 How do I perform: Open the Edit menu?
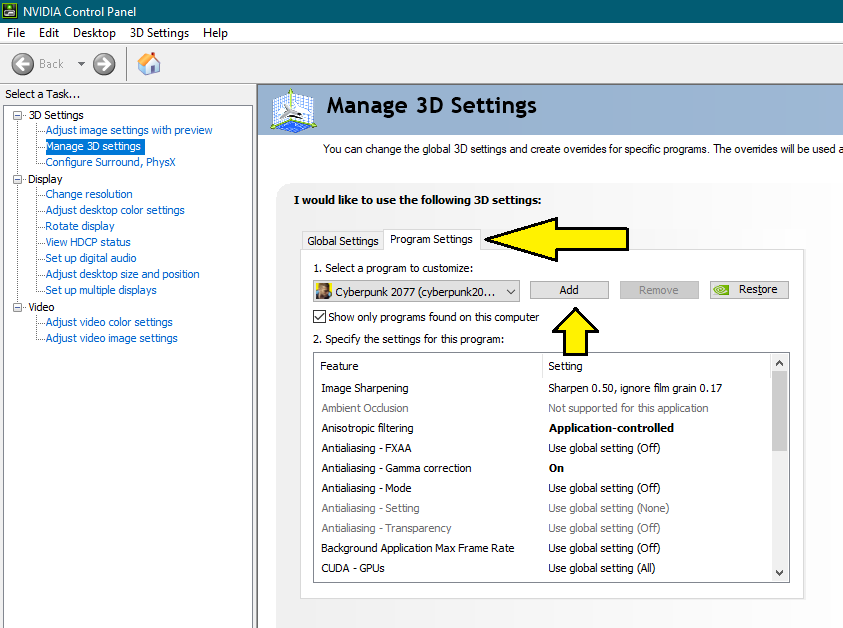(x=49, y=33)
